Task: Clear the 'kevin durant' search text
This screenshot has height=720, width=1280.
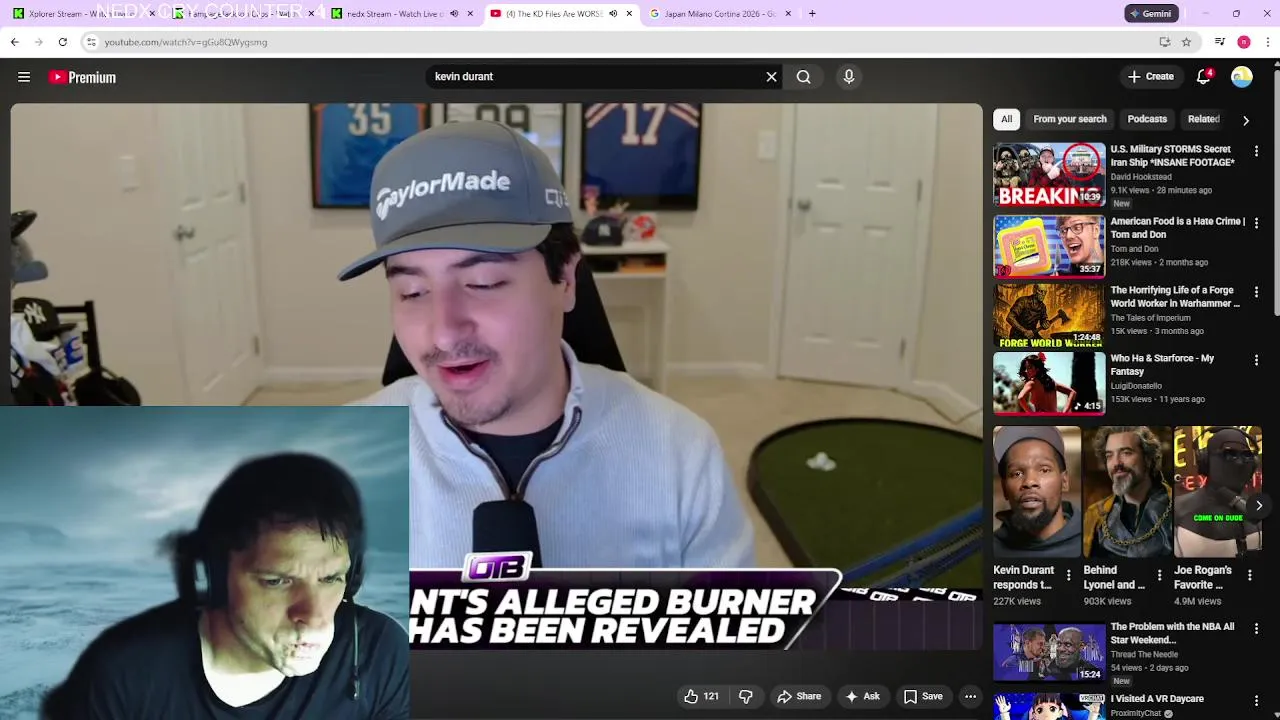Action: click(x=771, y=77)
